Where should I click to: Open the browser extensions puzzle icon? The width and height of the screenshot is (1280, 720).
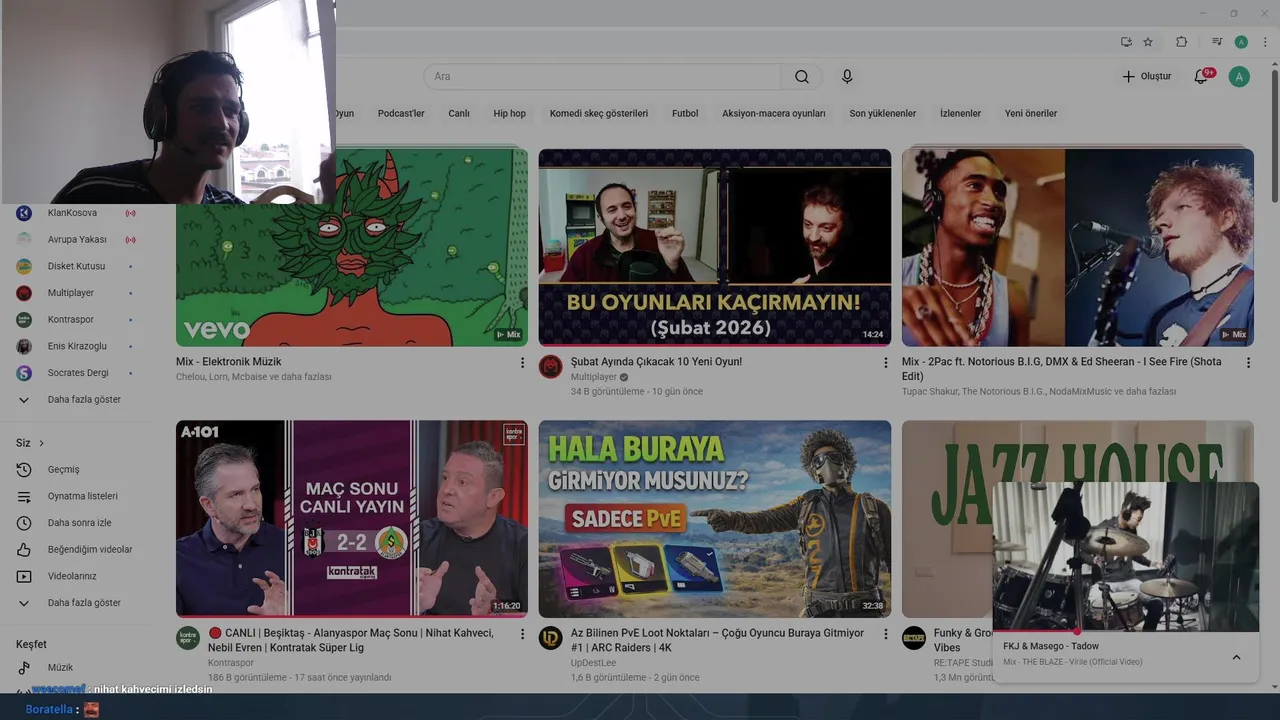(1181, 42)
